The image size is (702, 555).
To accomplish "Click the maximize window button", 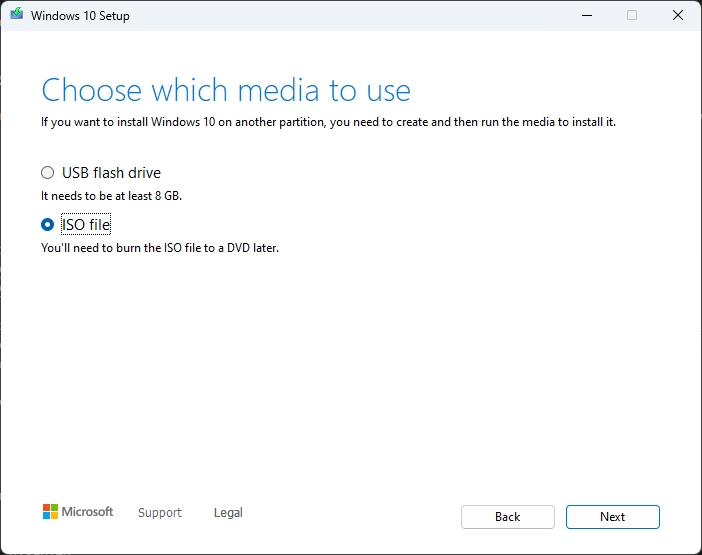I will [x=632, y=16].
